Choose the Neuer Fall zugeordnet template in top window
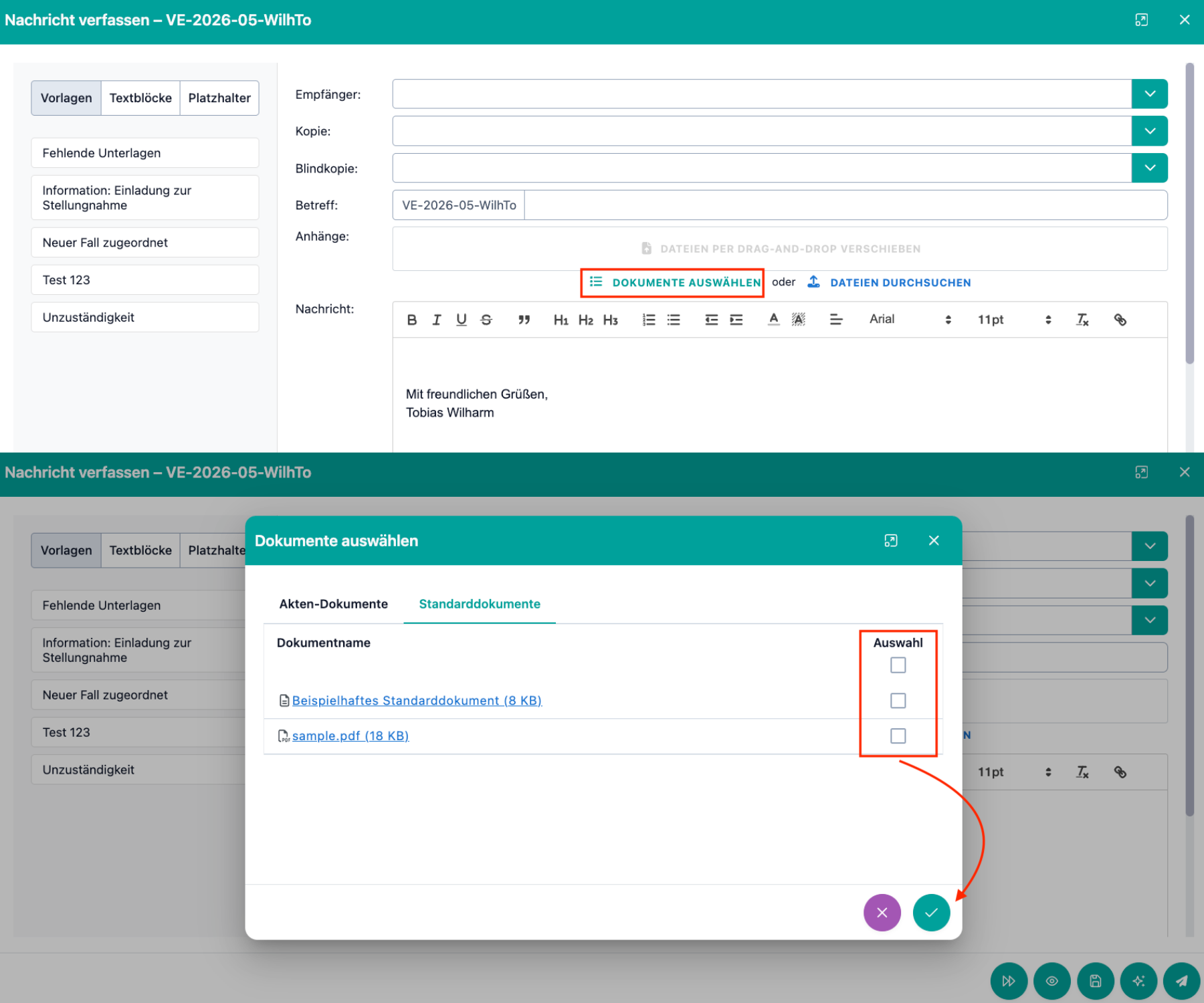Screen dimensions: 1204x1003 (x=145, y=243)
